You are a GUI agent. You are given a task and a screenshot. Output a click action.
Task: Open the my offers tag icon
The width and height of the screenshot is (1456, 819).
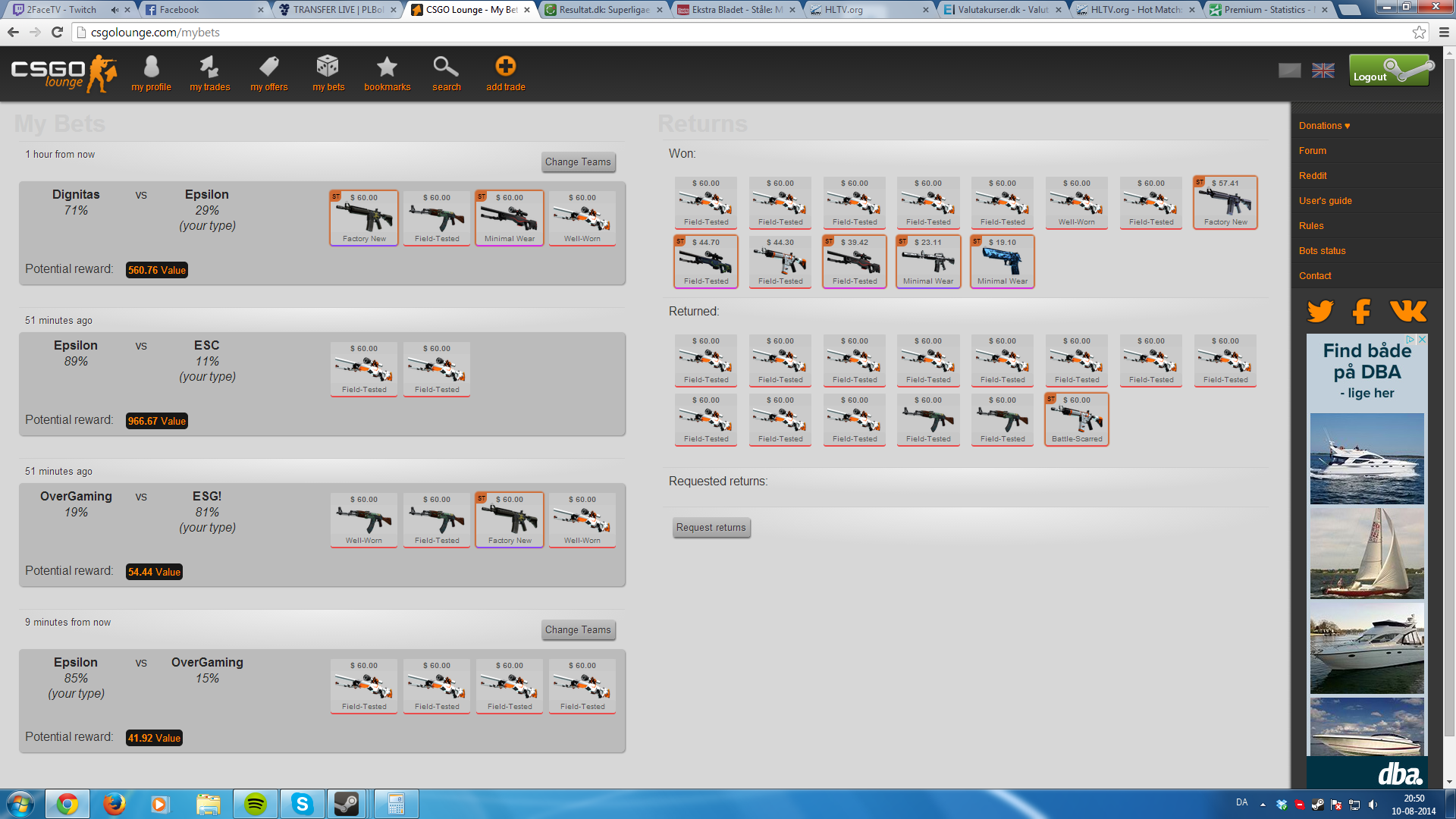[x=268, y=74]
